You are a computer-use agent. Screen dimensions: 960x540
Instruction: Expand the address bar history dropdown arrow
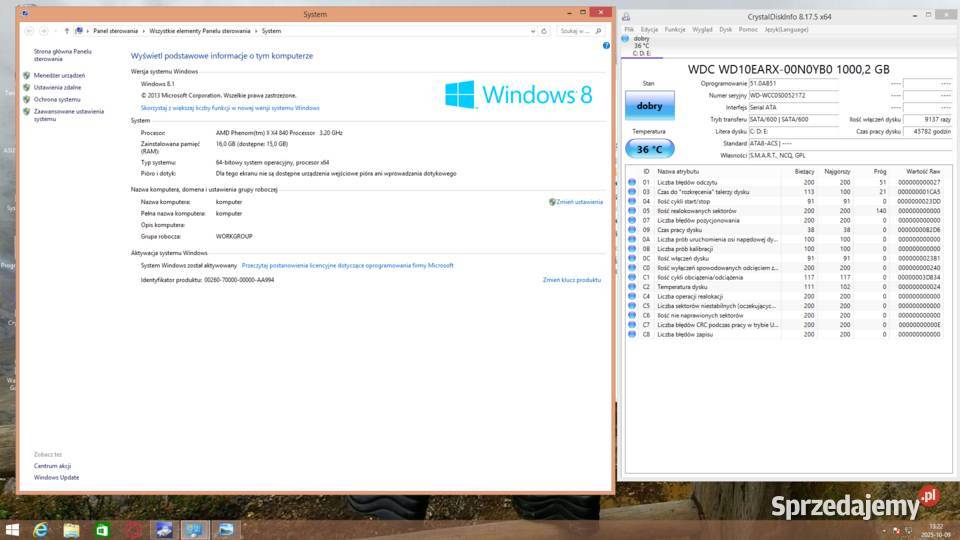[x=531, y=31]
